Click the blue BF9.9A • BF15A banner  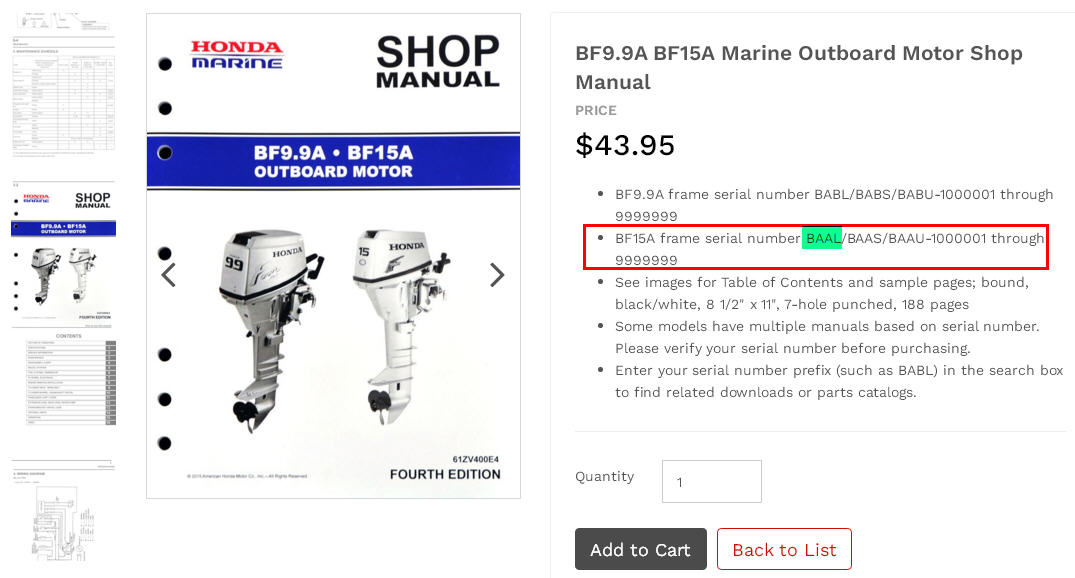tap(333, 162)
